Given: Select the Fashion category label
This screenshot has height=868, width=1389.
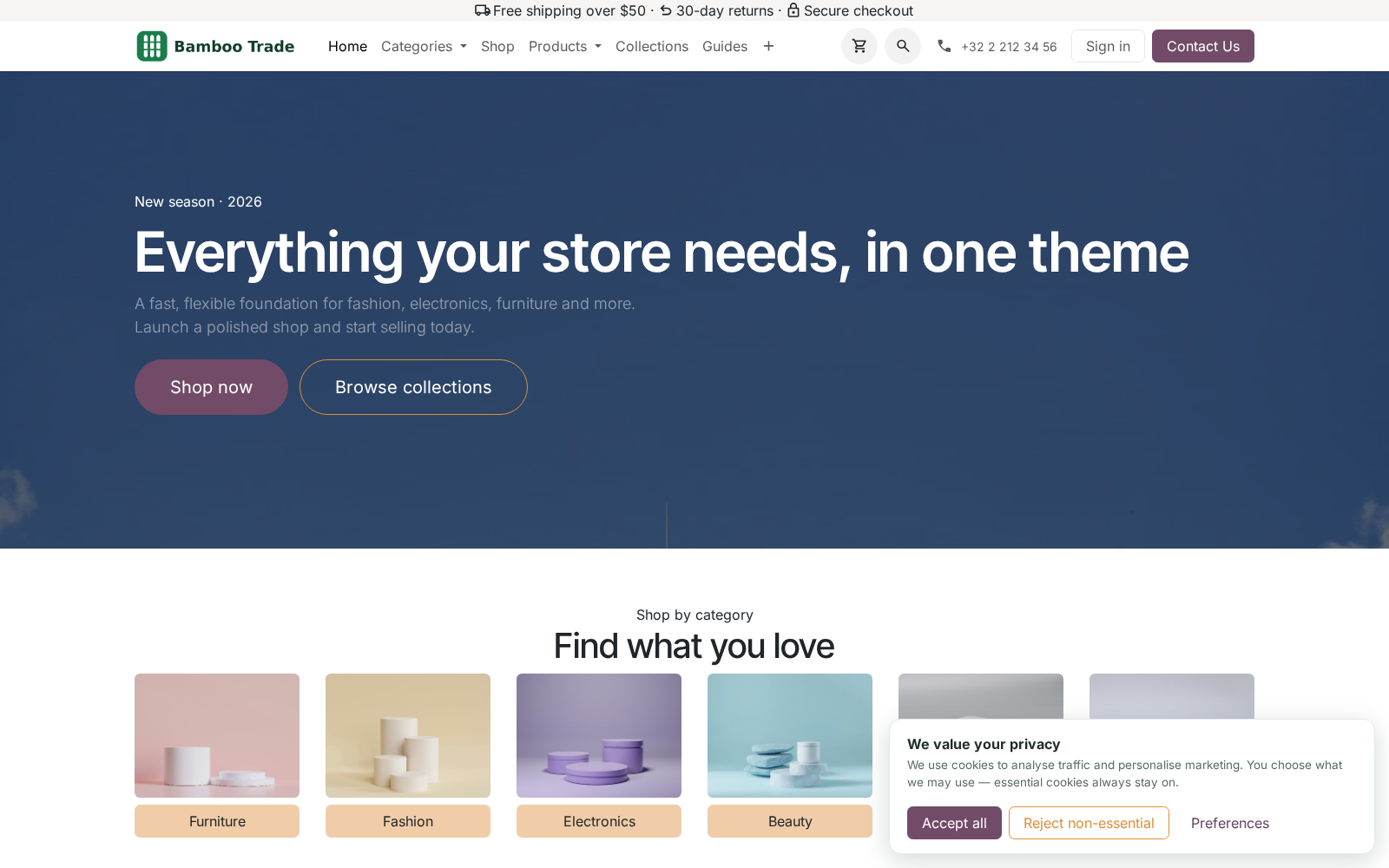Looking at the screenshot, I should pos(408,821).
